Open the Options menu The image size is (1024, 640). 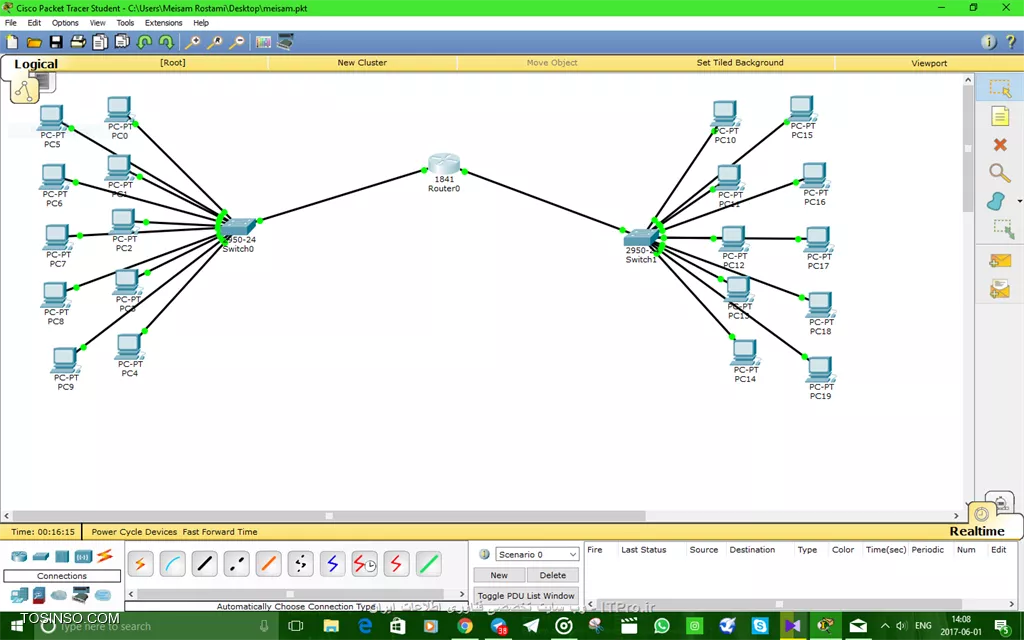[65, 23]
